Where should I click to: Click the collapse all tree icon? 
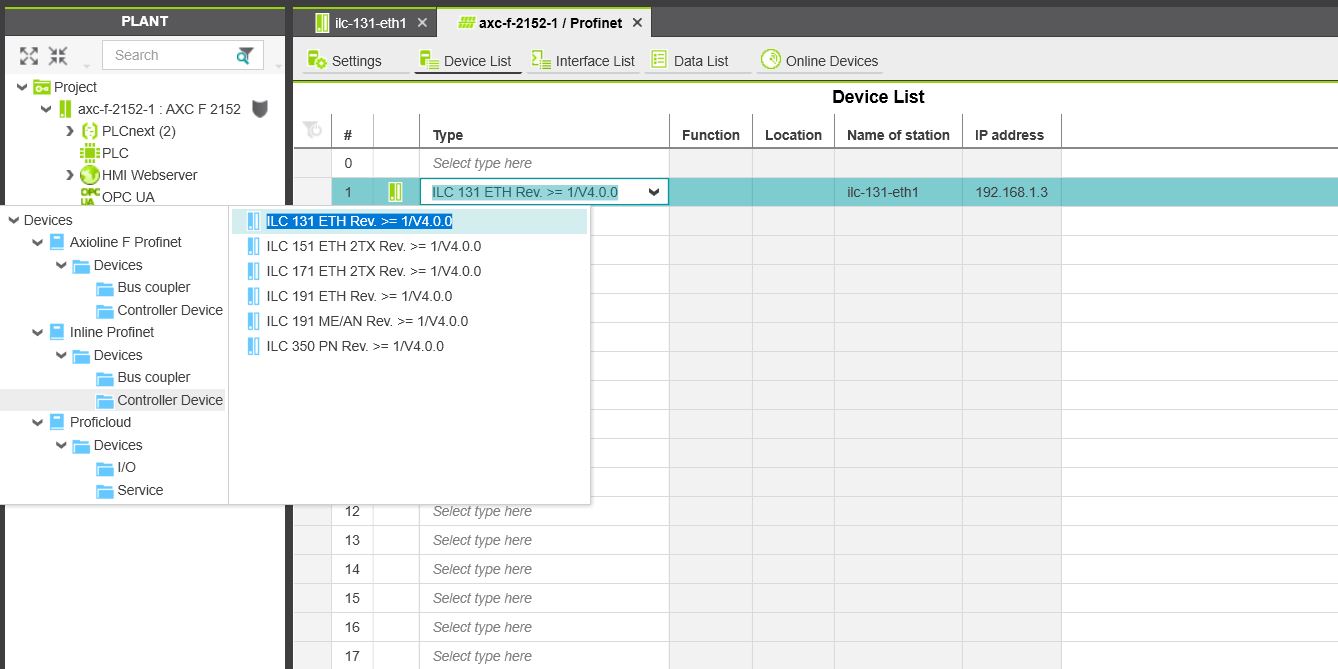coord(58,56)
